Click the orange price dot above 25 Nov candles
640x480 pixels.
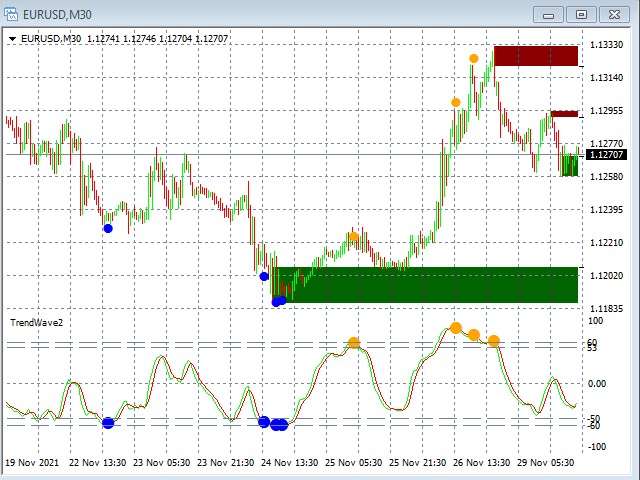click(x=353, y=237)
